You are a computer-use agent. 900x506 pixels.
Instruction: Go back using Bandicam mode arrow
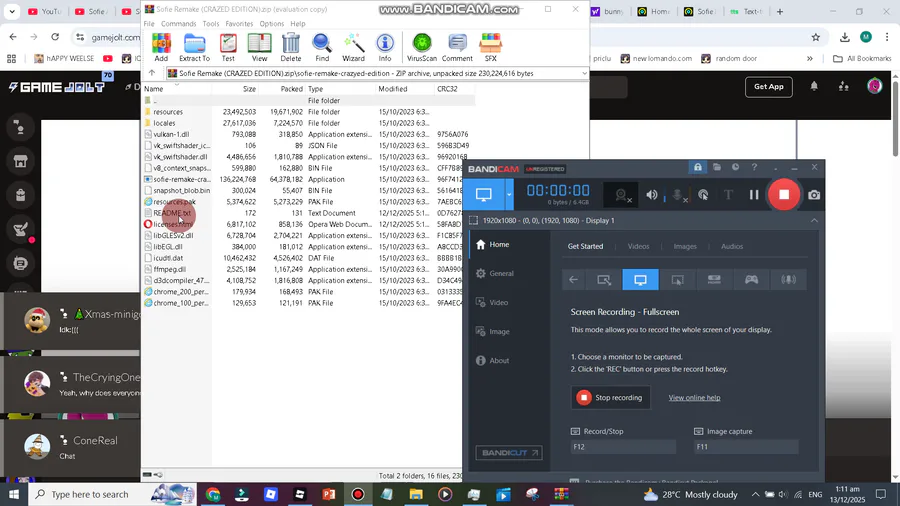(x=573, y=279)
